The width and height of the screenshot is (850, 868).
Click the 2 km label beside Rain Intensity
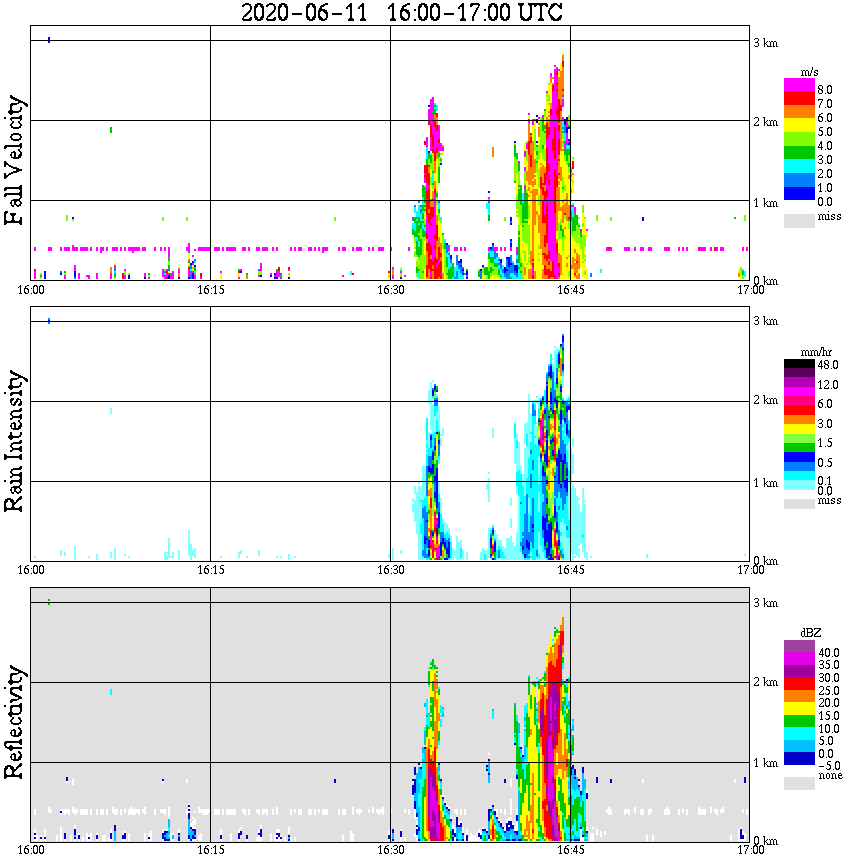pos(765,400)
